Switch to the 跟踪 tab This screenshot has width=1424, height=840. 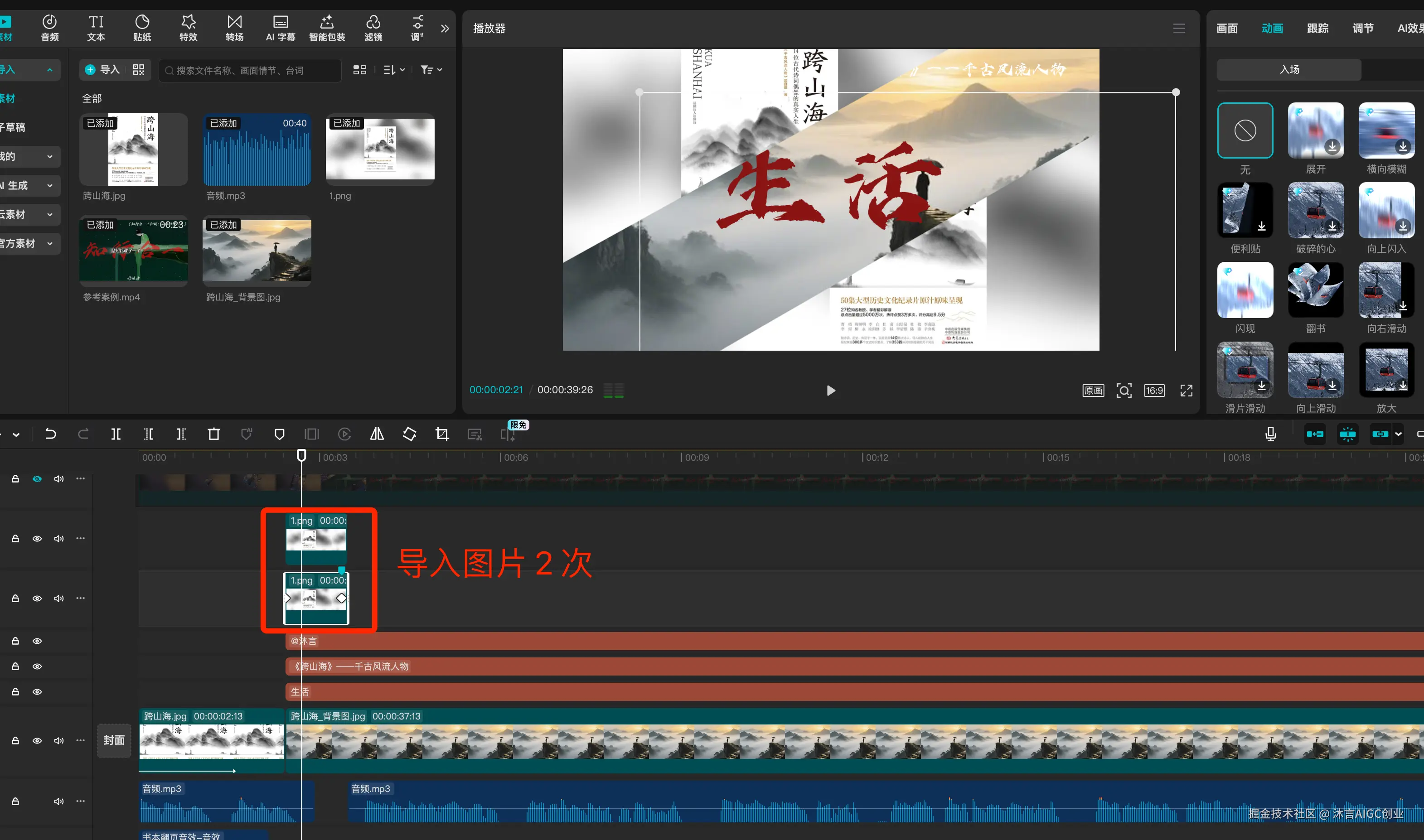pyautogui.click(x=1317, y=28)
